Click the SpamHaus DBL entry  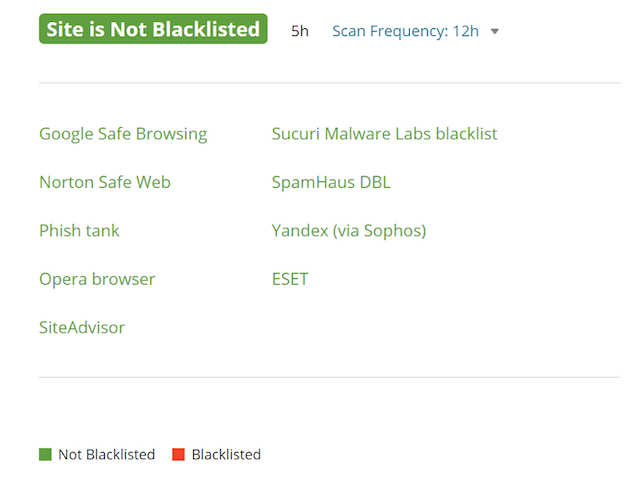[331, 182]
